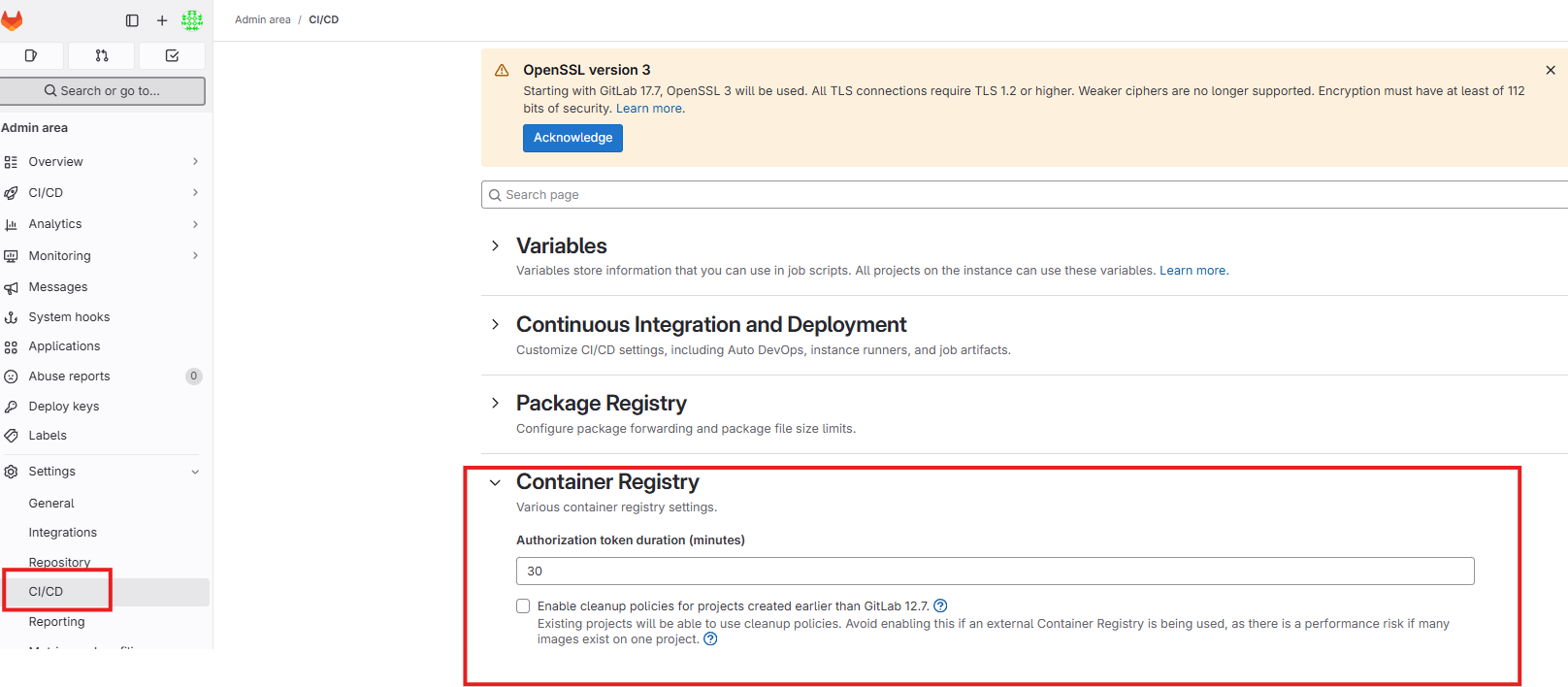
Task: Open the user avatar menu
Action: (x=192, y=20)
